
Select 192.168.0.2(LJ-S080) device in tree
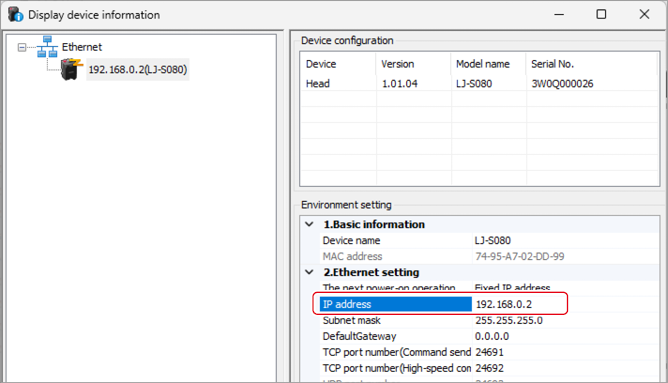(138, 69)
